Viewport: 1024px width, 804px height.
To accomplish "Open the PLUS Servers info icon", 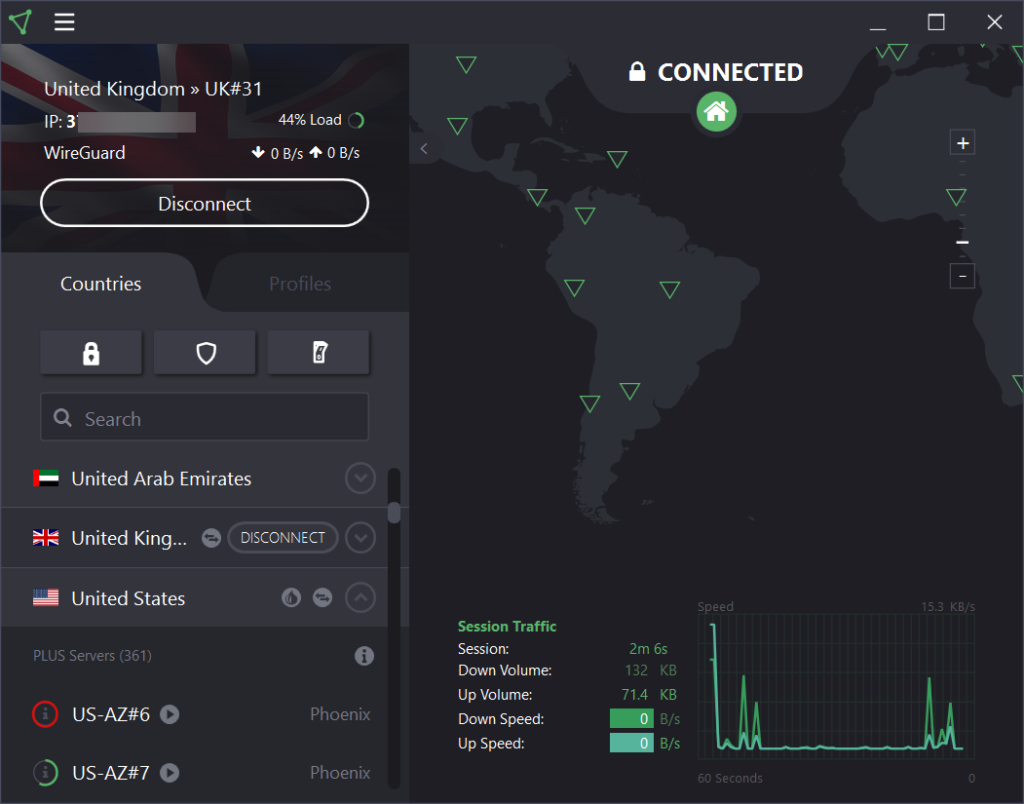I will point(364,656).
